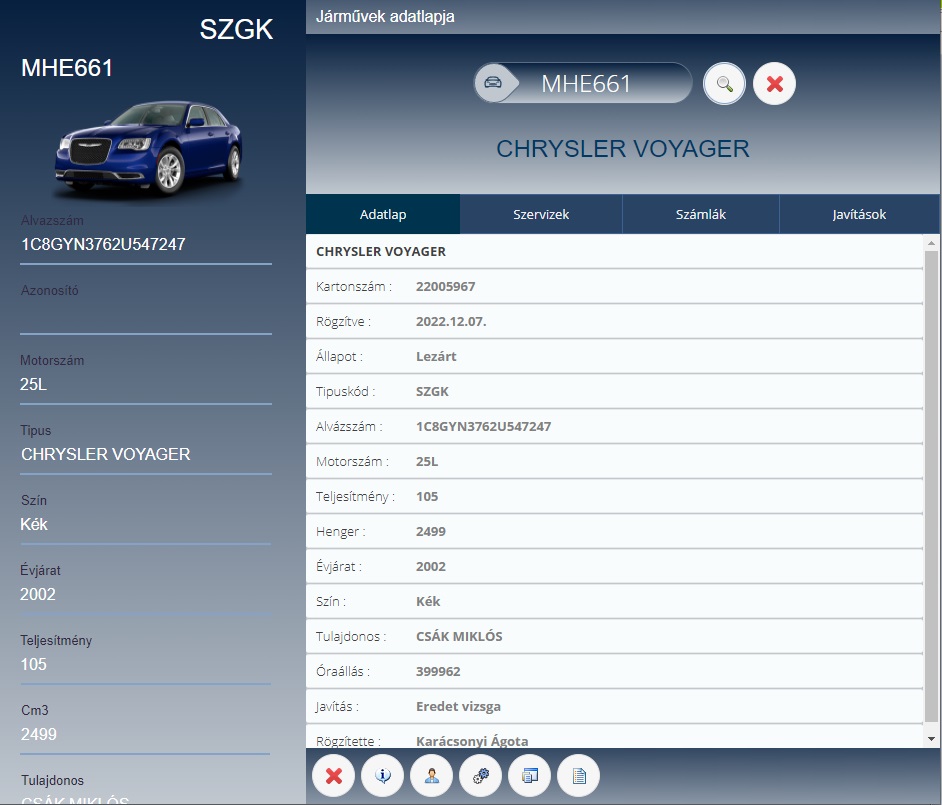Click the SZGK heading in left panel
942x805 pixels.
[236, 29]
